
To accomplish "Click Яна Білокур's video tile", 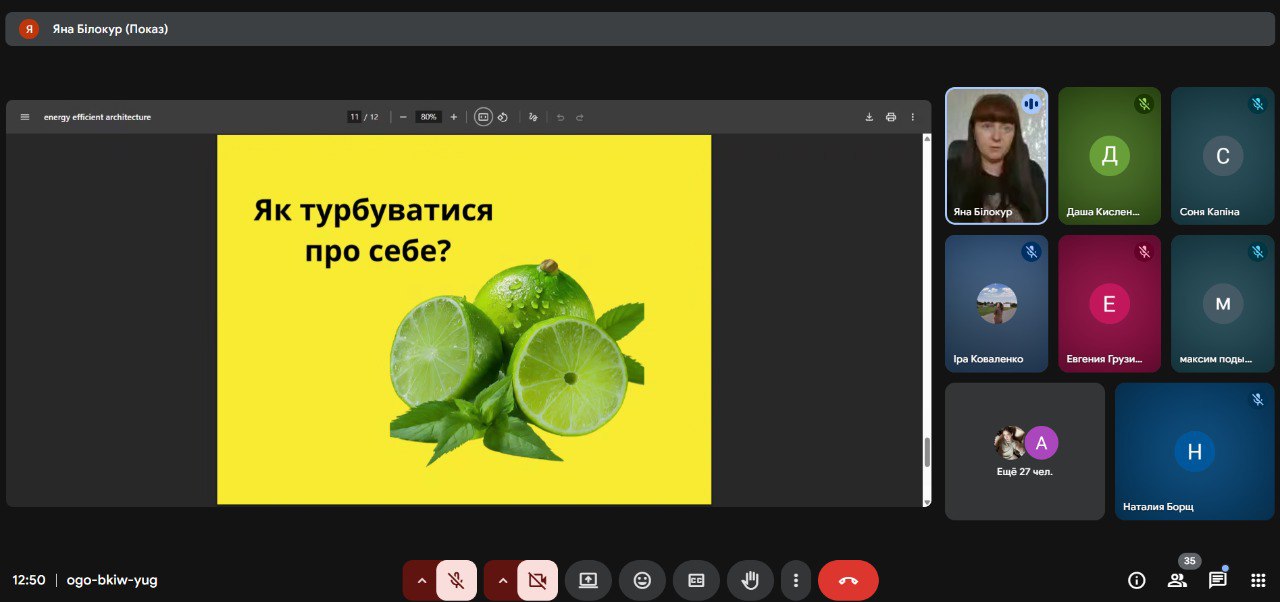I will pos(996,155).
